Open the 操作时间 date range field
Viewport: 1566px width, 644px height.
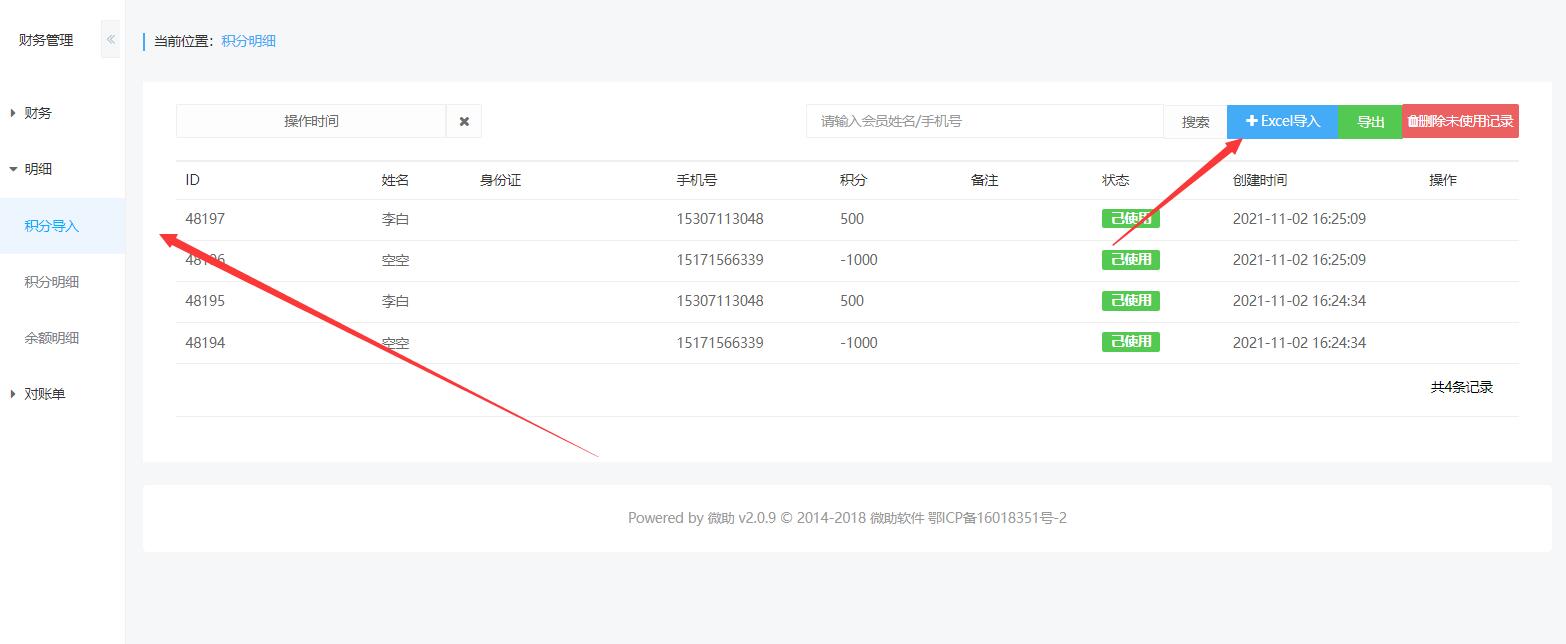(x=311, y=121)
